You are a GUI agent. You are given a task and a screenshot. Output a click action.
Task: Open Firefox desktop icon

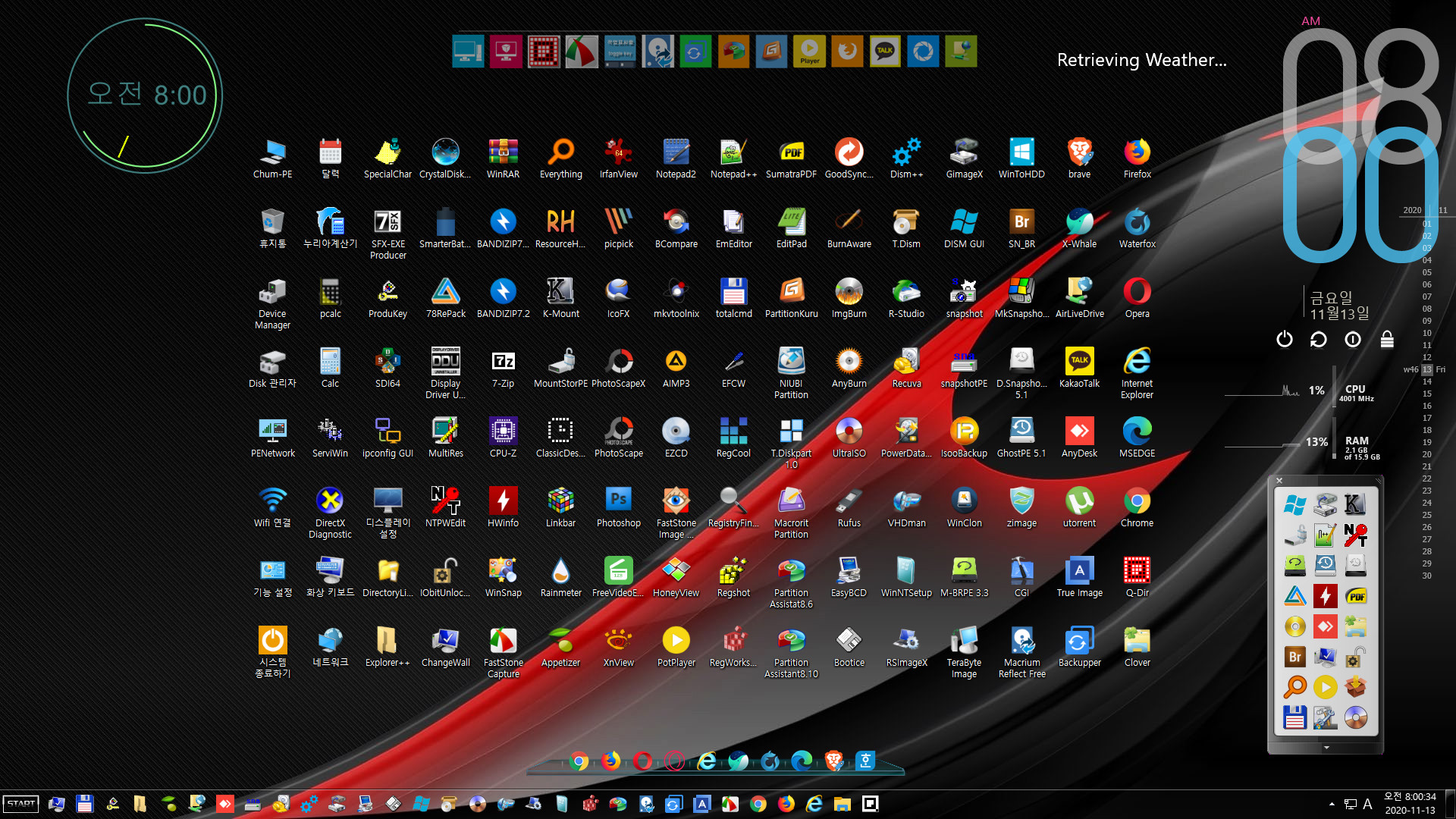[1137, 159]
